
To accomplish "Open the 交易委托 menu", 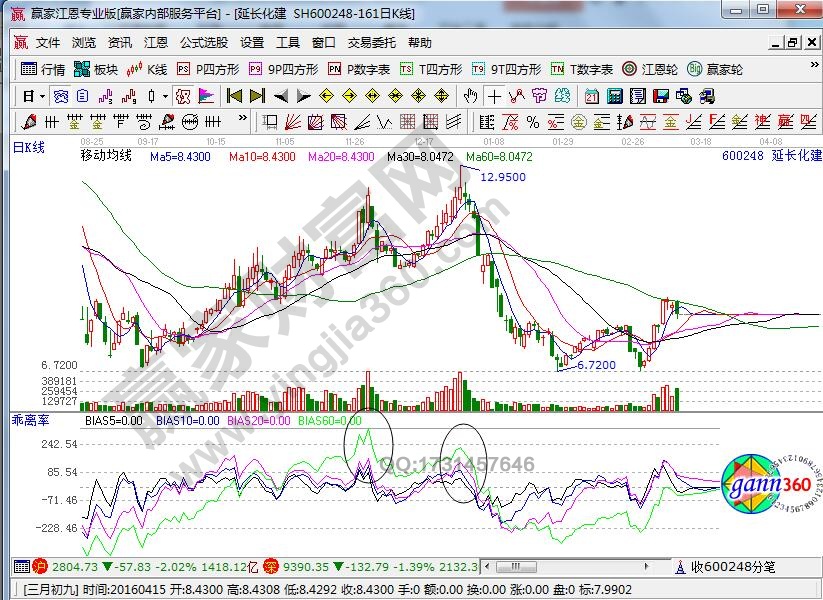I will 371,43.
